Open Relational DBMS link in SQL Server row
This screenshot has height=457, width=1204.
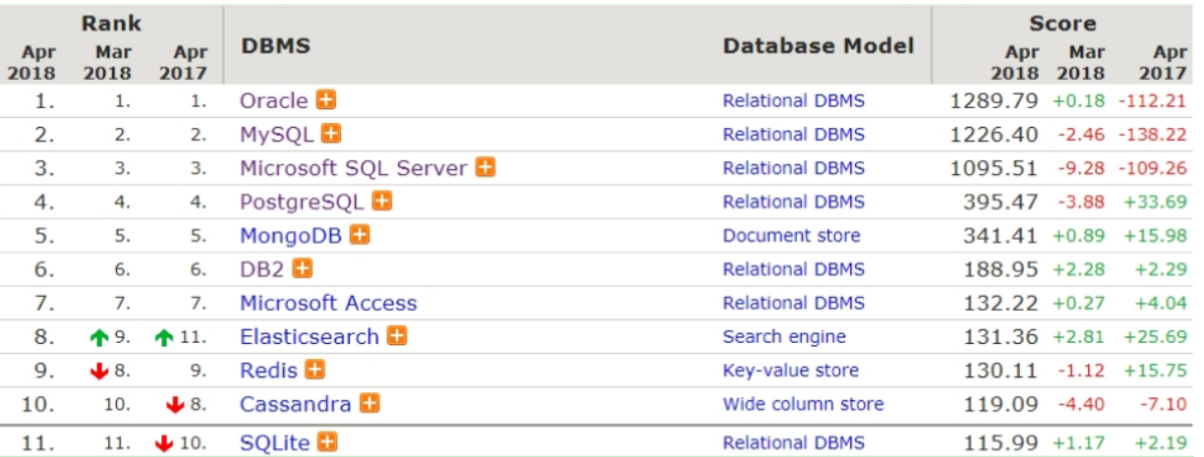coord(794,168)
